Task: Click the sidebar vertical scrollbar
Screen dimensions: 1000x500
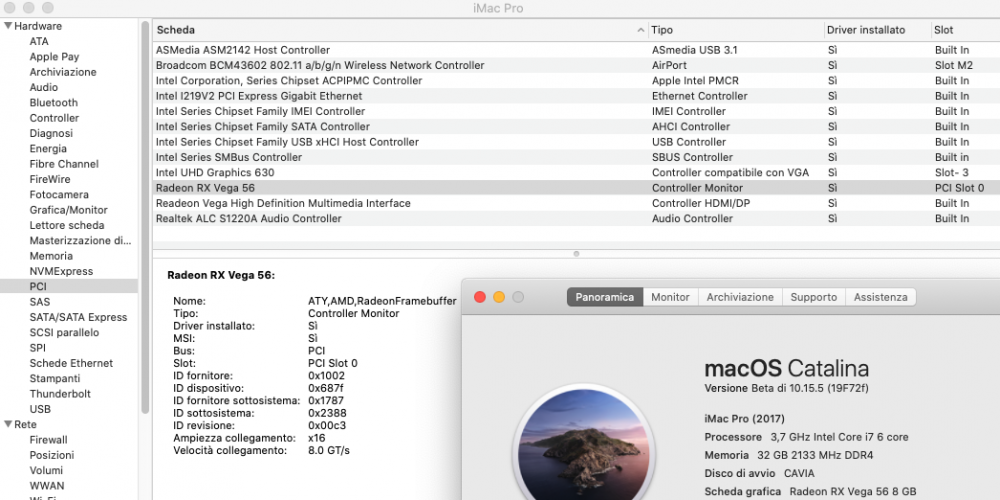Action: [145, 217]
